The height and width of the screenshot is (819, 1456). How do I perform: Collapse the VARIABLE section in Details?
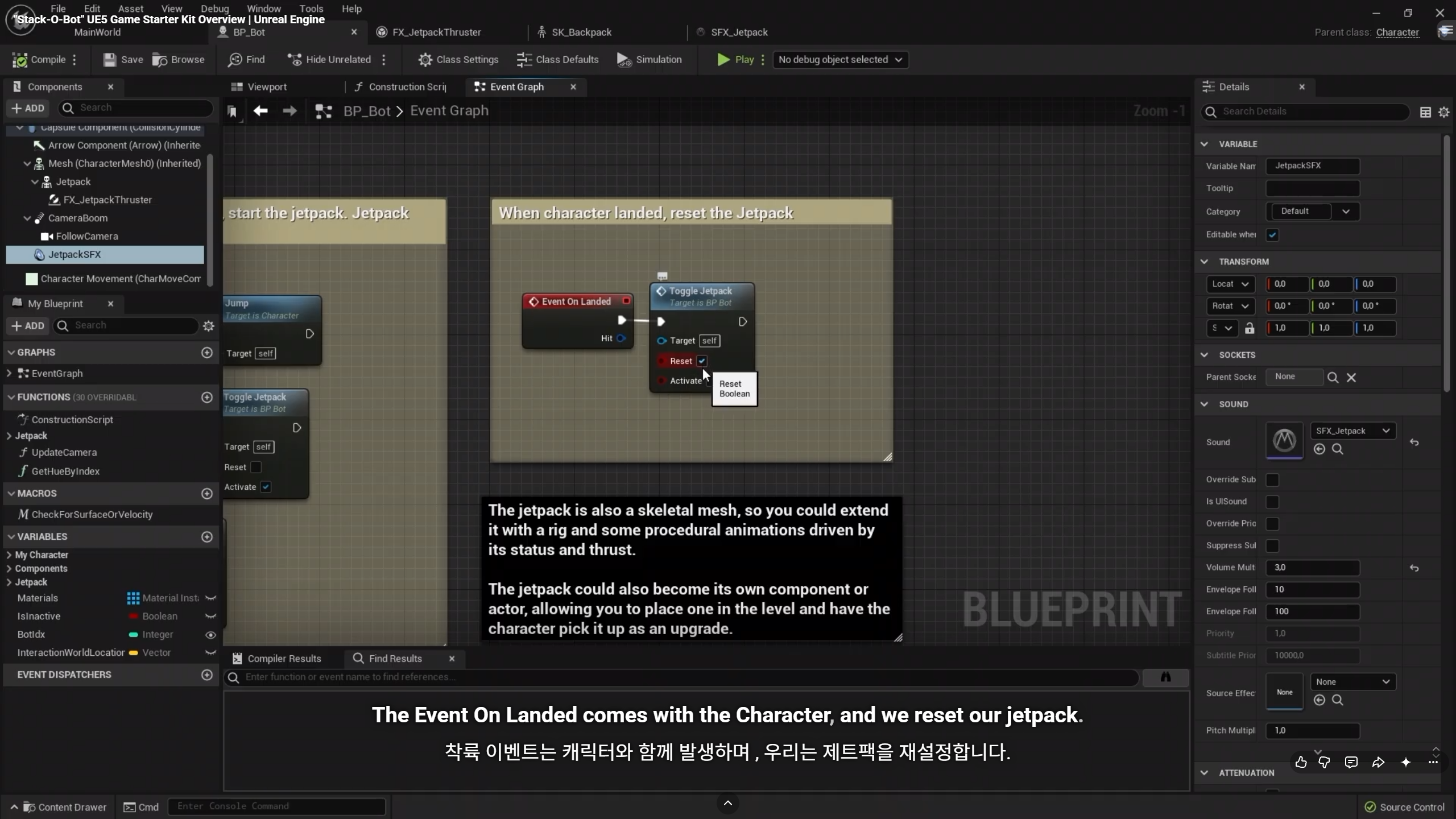point(1204,144)
